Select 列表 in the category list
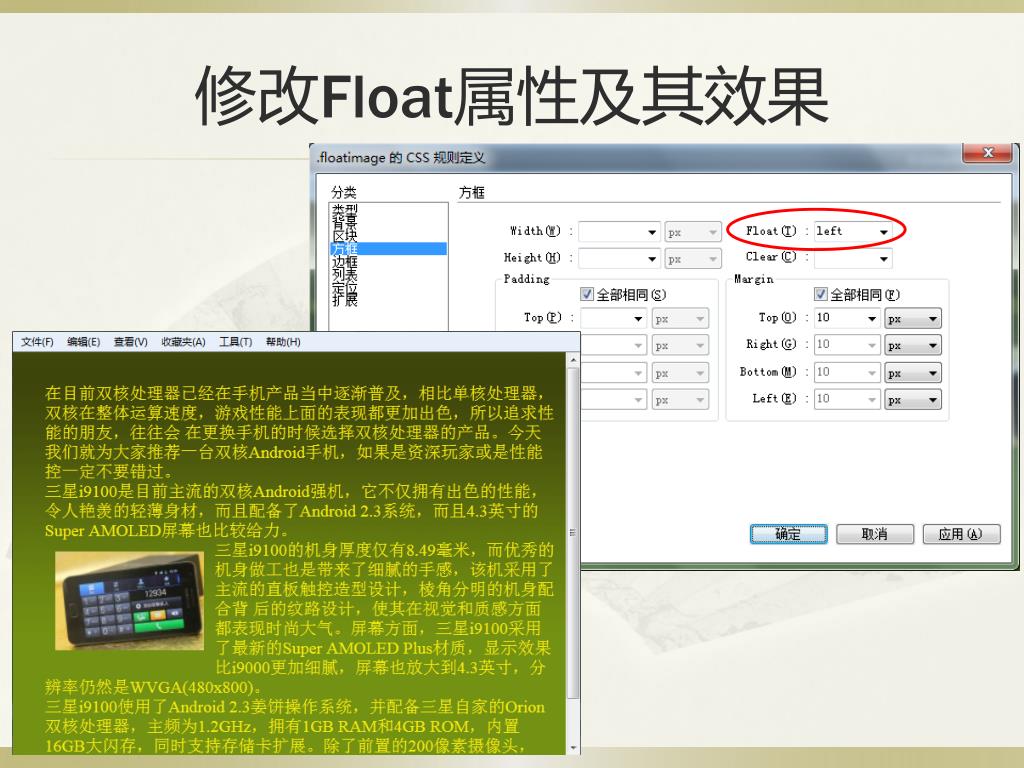The image size is (1024, 768). [345, 274]
